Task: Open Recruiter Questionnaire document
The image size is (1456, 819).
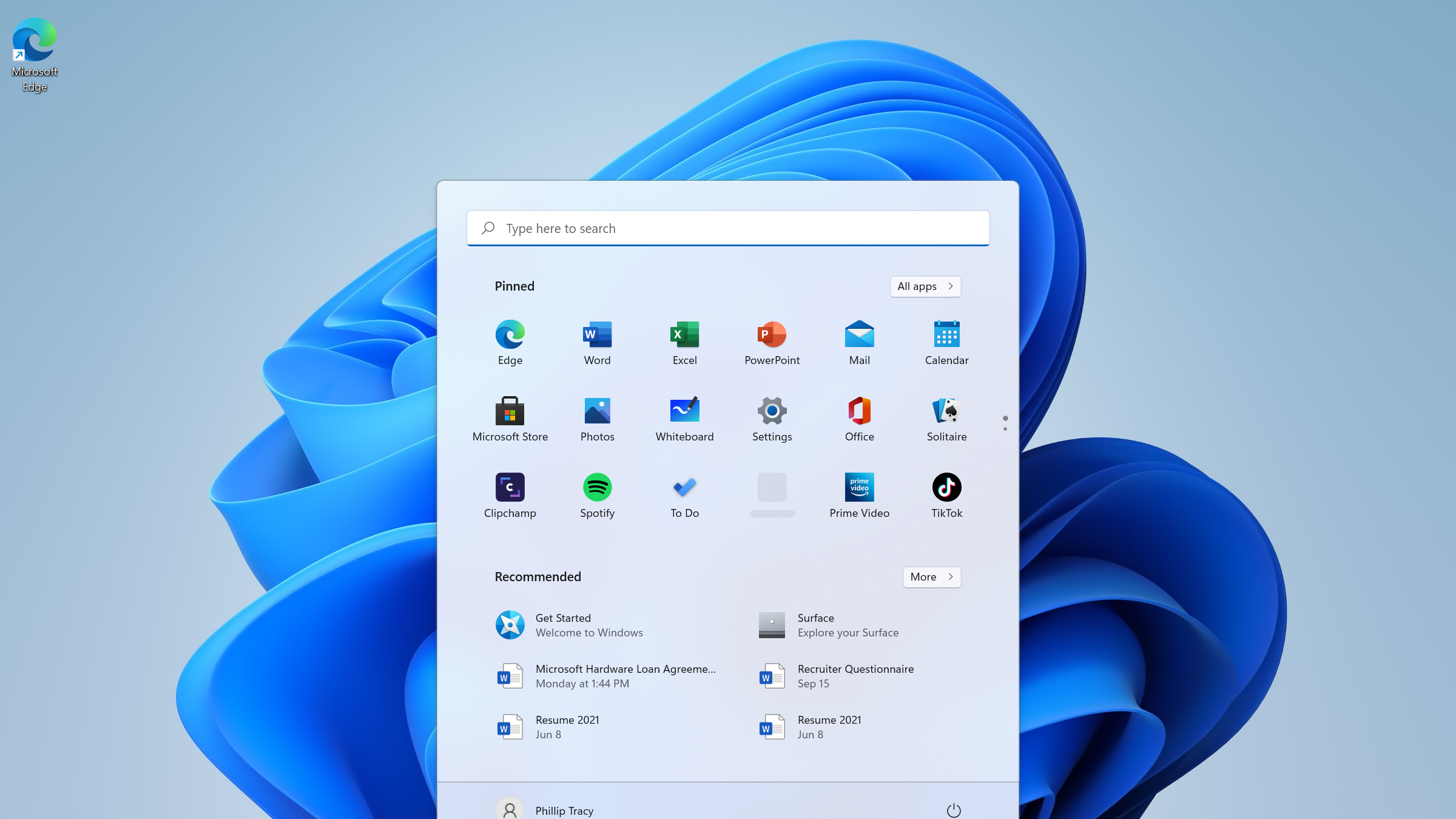Action: pyautogui.click(x=855, y=676)
